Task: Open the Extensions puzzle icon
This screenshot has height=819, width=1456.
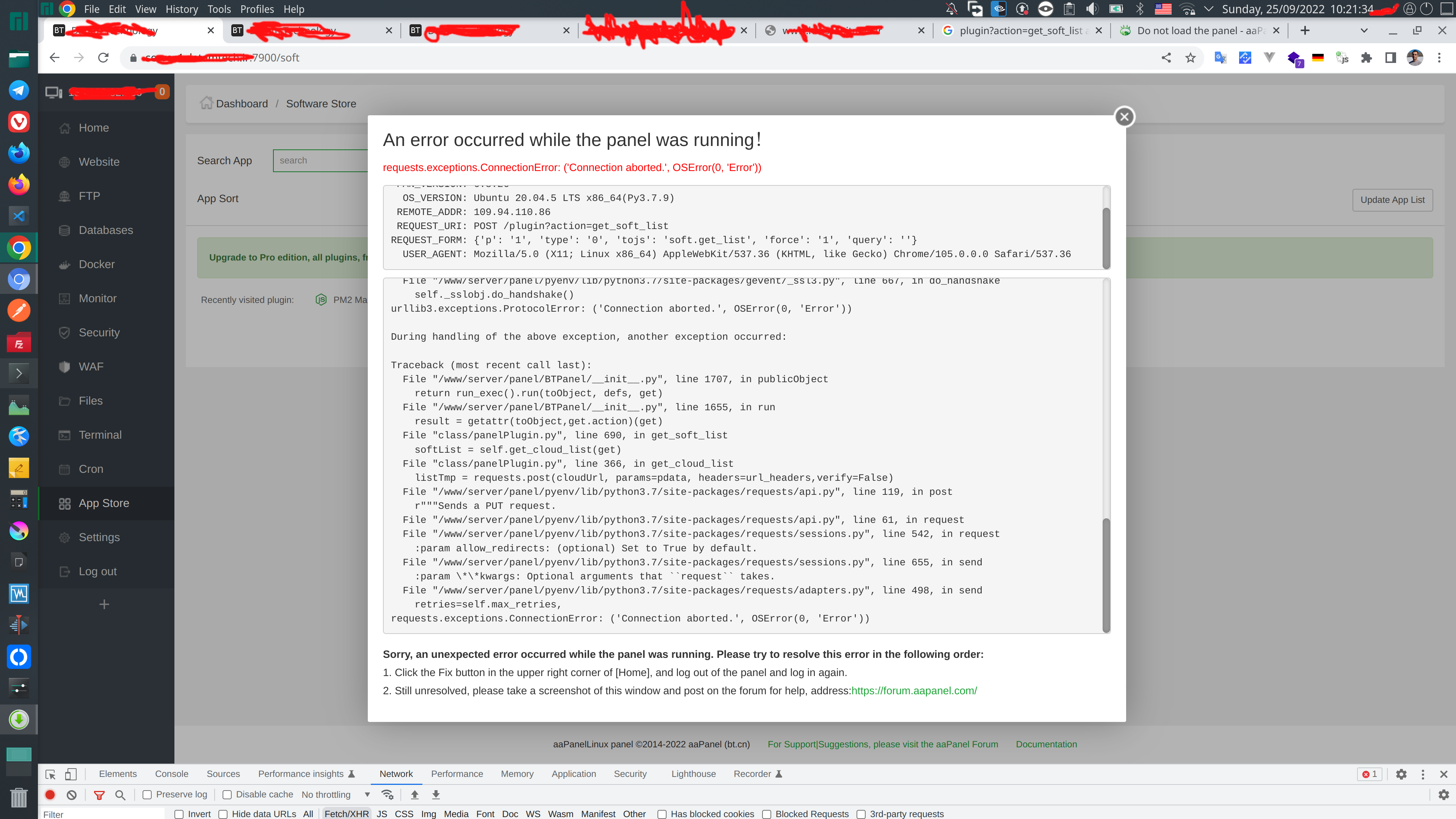Action: coord(1366,58)
